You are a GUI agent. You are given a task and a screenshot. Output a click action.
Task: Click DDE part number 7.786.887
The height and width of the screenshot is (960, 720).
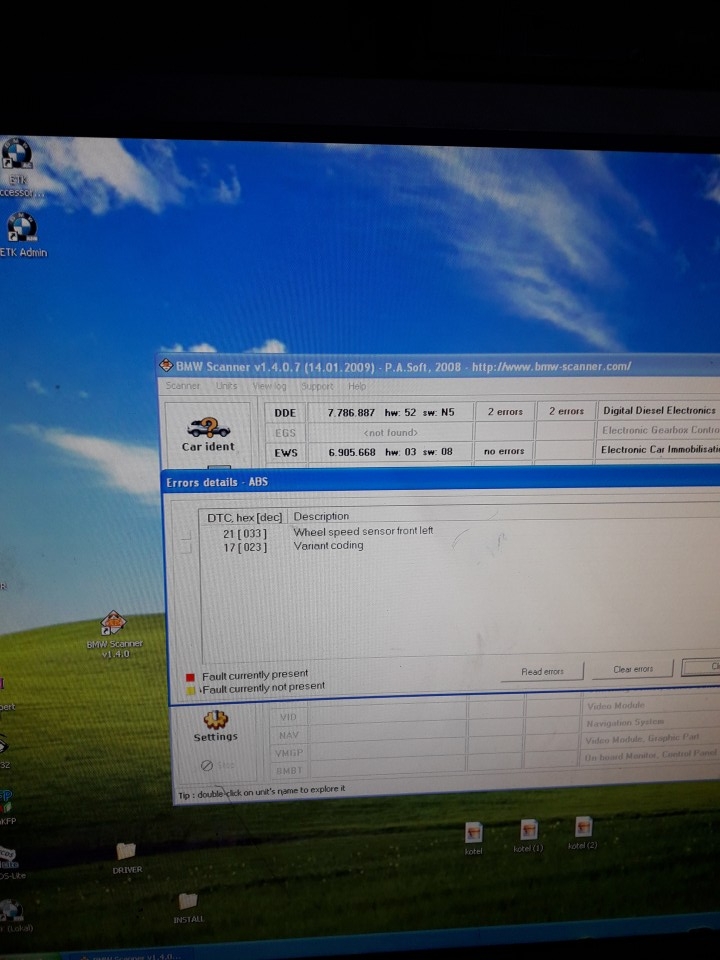pos(351,413)
